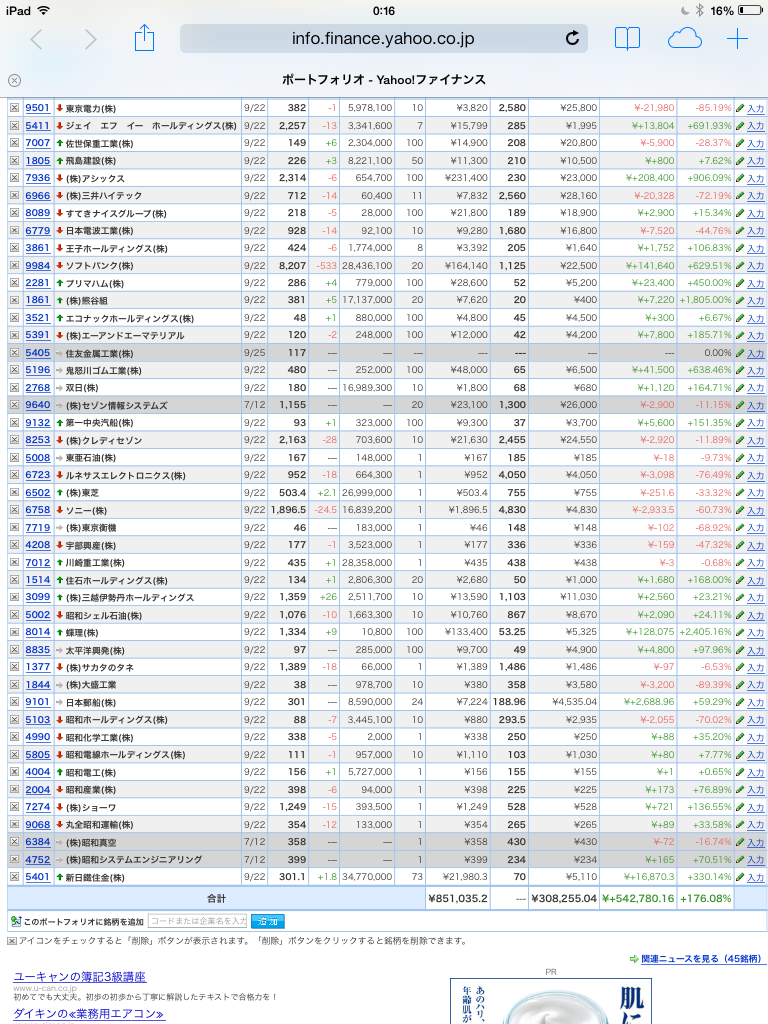Edit entry with pencil icon for 7274 ショーワ
The width and height of the screenshot is (768, 1024).
(740, 807)
